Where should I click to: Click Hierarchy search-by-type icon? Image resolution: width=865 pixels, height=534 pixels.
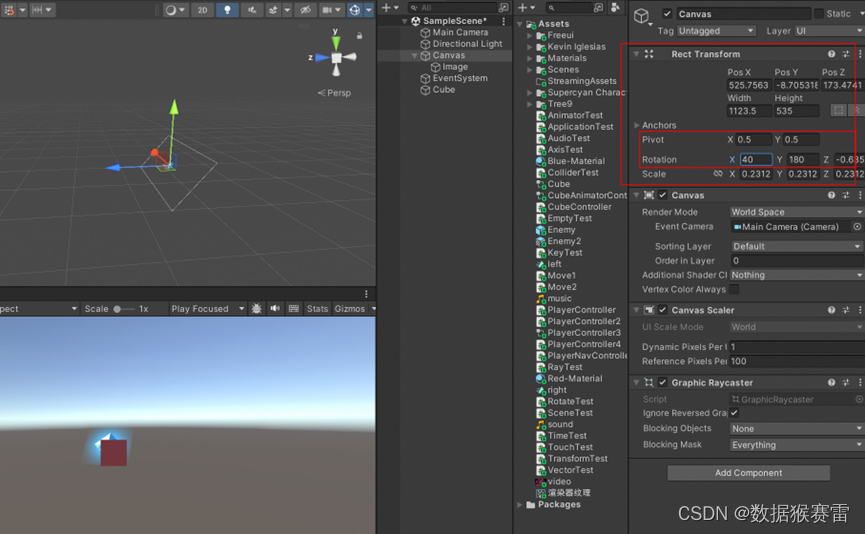click(x=503, y=7)
